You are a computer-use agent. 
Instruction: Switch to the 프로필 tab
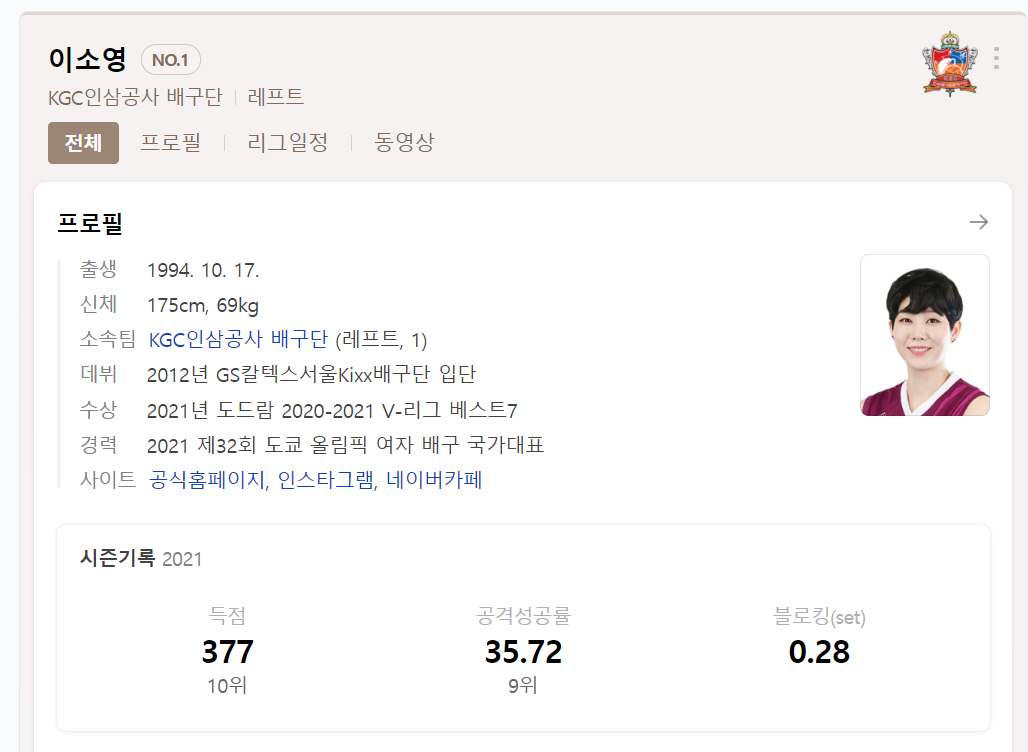[170, 142]
